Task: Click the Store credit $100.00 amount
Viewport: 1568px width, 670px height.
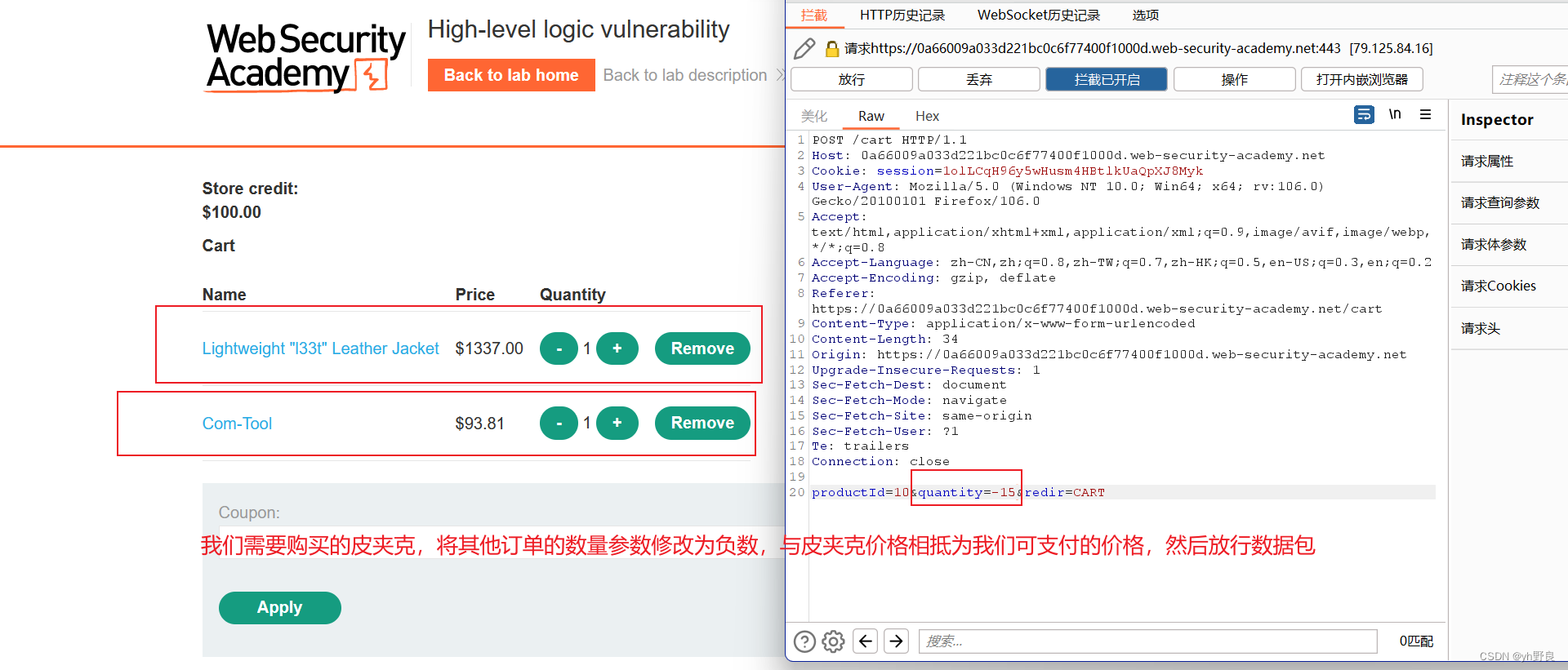Action: pyautogui.click(x=232, y=212)
